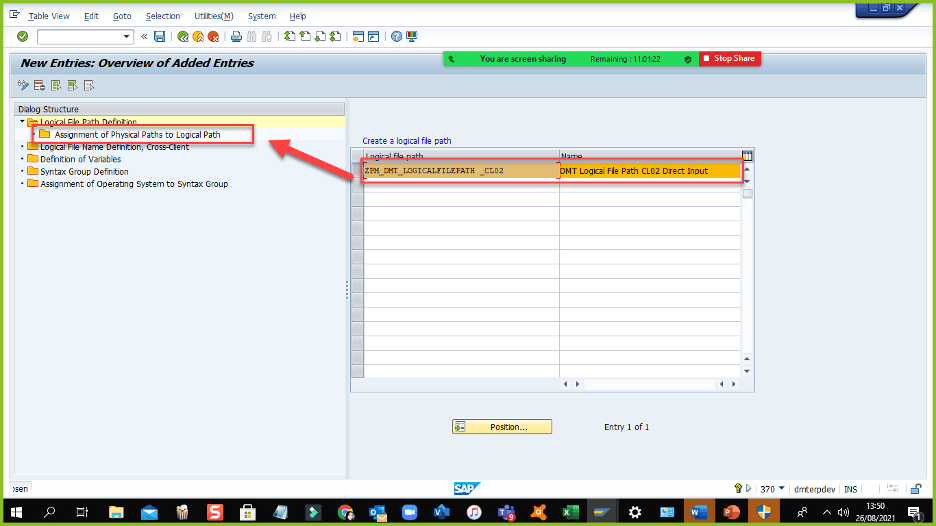The image size is (936, 526).
Task: Select the first table row selector box
Action: click(357, 171)
